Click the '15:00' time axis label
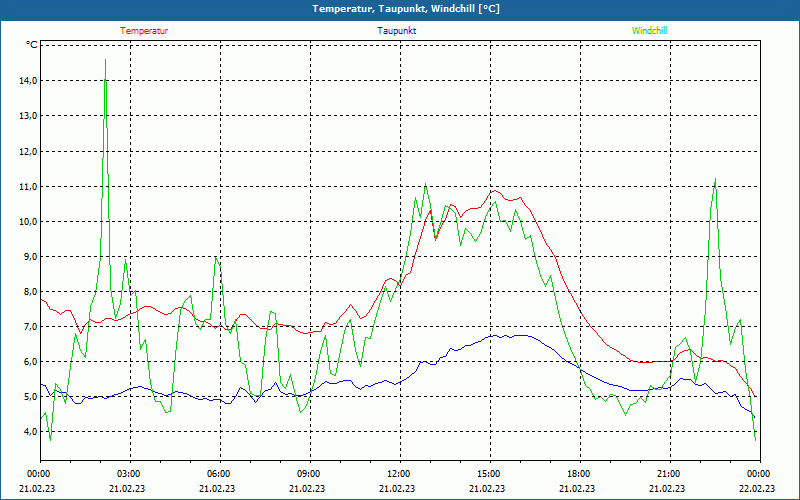Viewport: 800px width, 500px height. tap(487, 474)
